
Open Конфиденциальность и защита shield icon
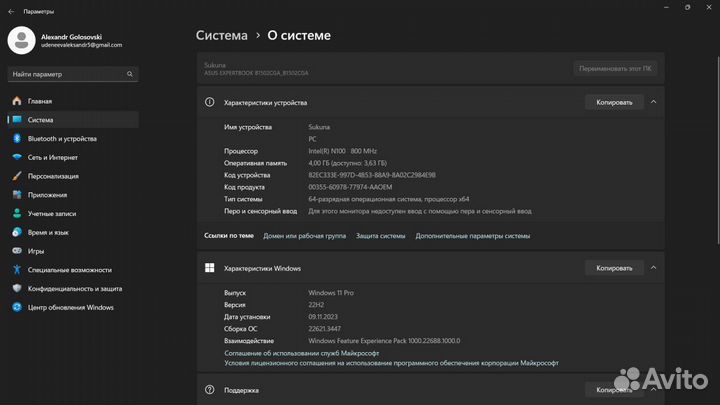pyautogui.click(x=17, y=288)
